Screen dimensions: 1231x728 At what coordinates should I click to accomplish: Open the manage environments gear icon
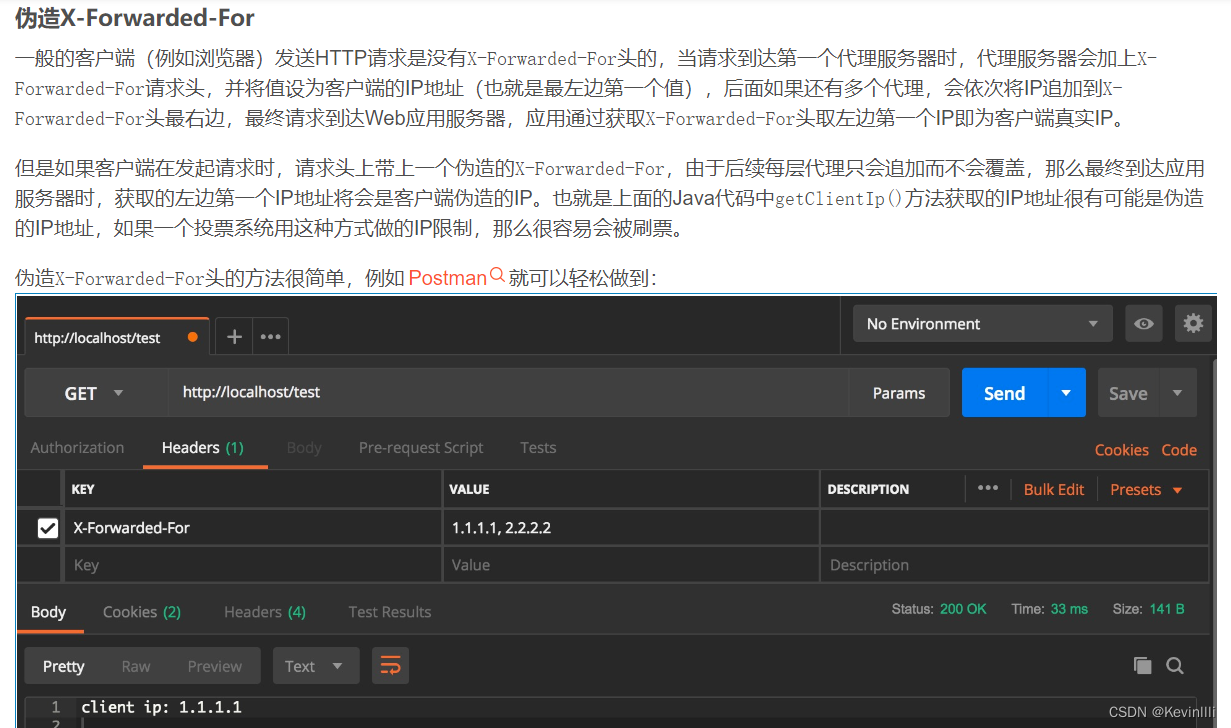(1193, 324)
